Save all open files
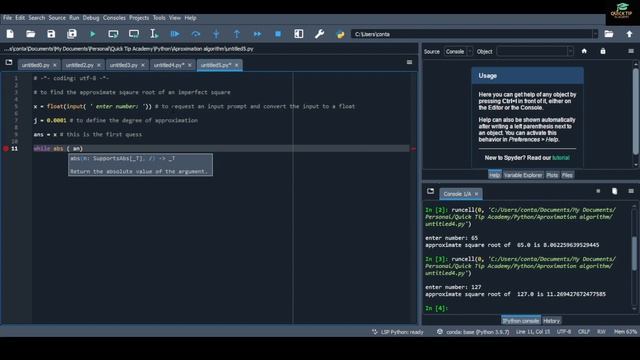 (x=72, y=34)
